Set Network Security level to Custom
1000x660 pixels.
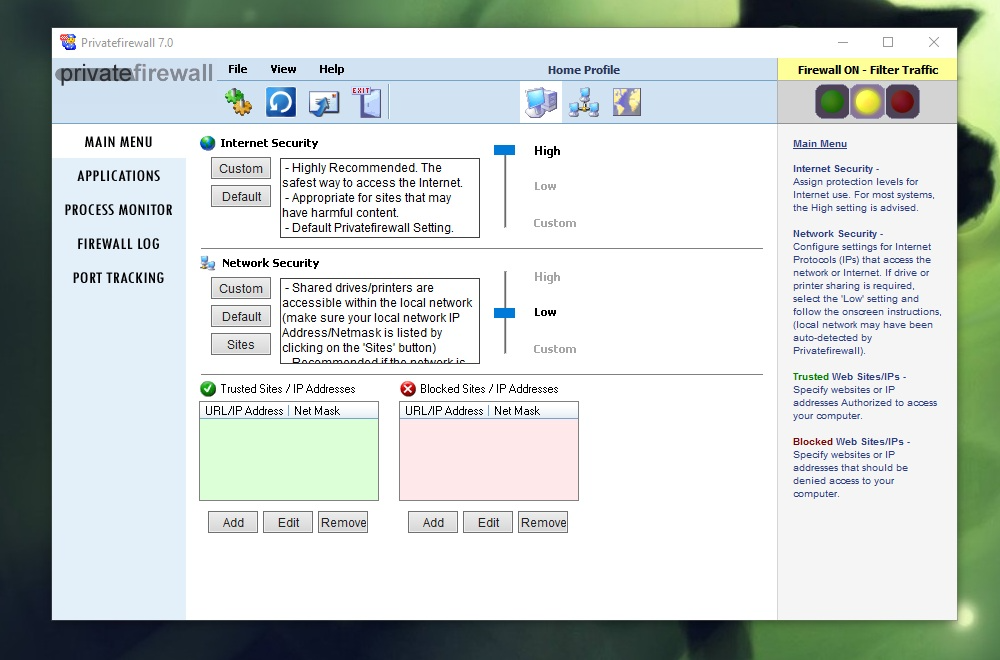click(554, 349)
